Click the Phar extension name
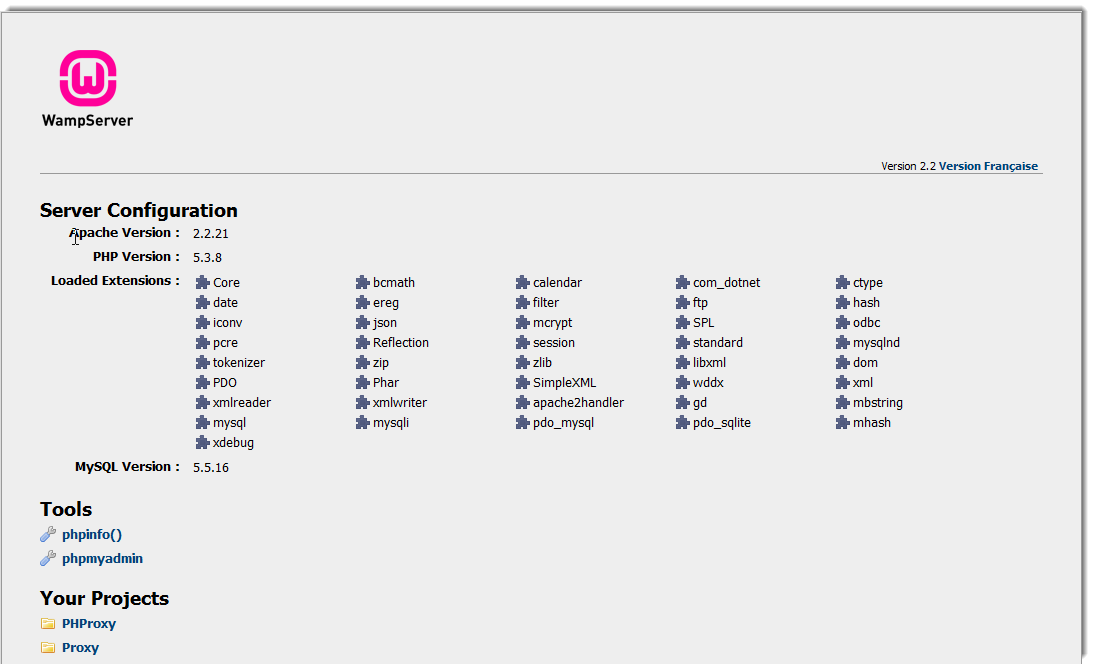Screen dimensions: 1093x664 (x=385, y=383)
